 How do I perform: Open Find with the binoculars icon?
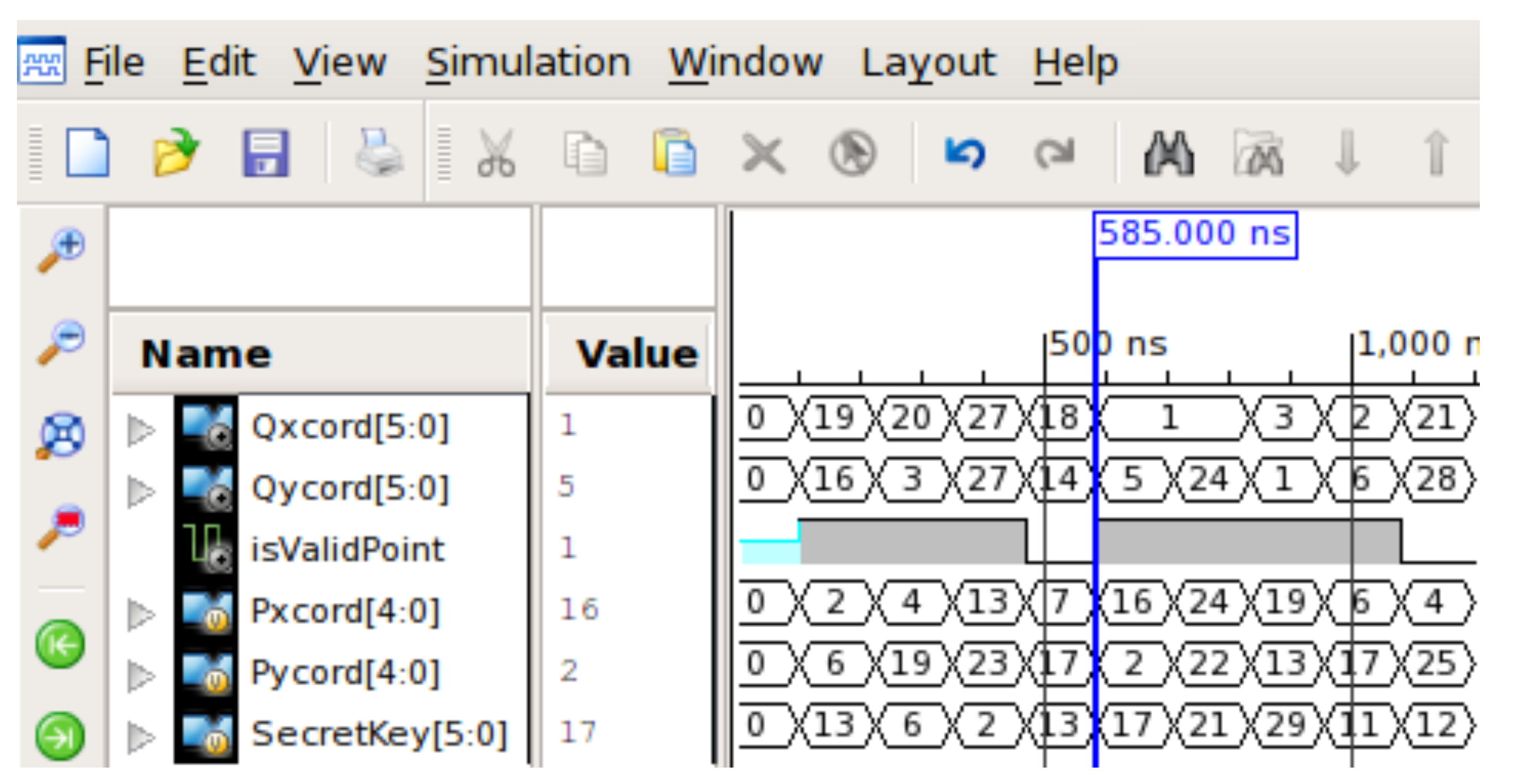click(1168, 153)
